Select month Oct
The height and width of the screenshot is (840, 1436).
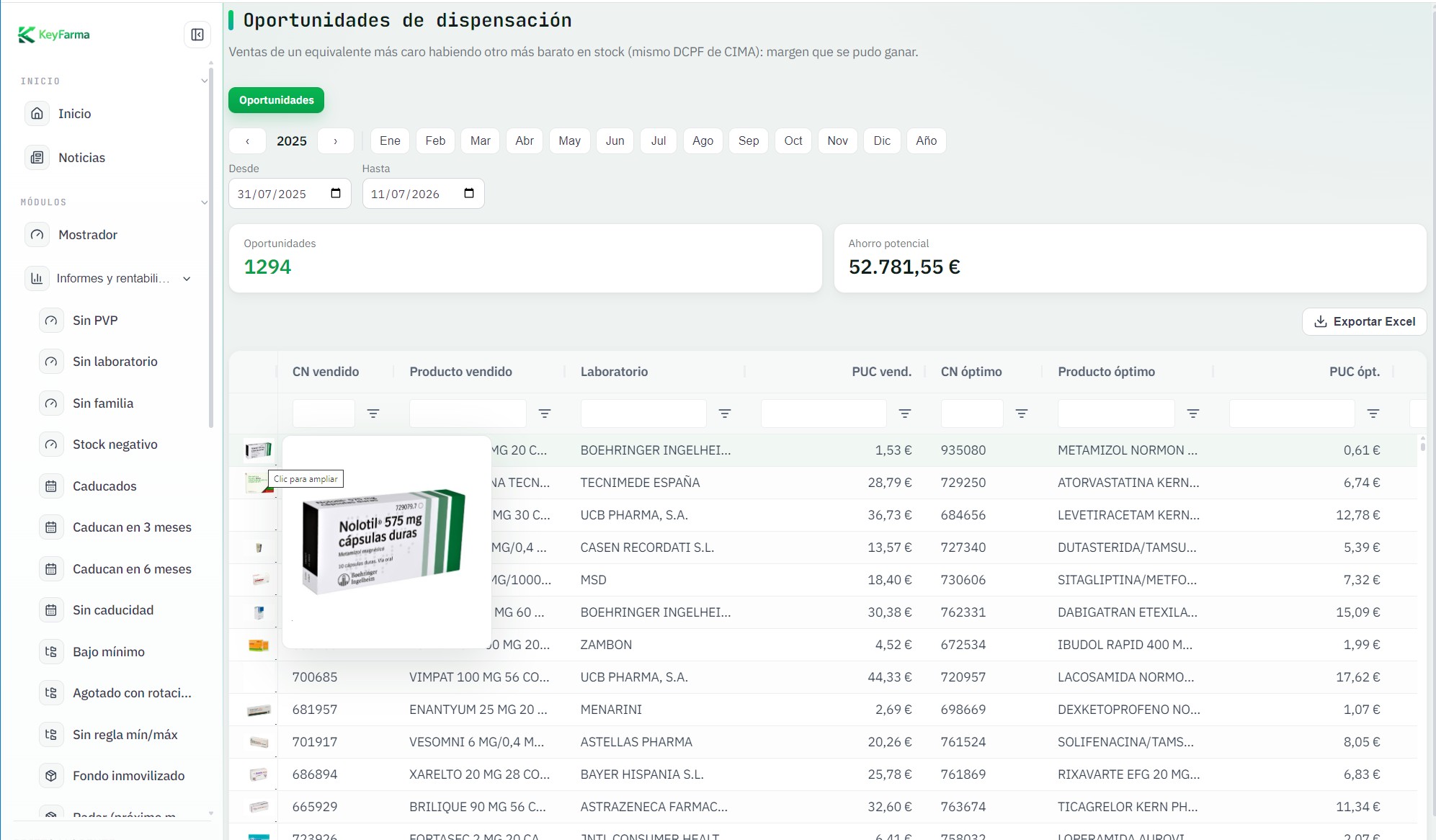tap(793, 141)
